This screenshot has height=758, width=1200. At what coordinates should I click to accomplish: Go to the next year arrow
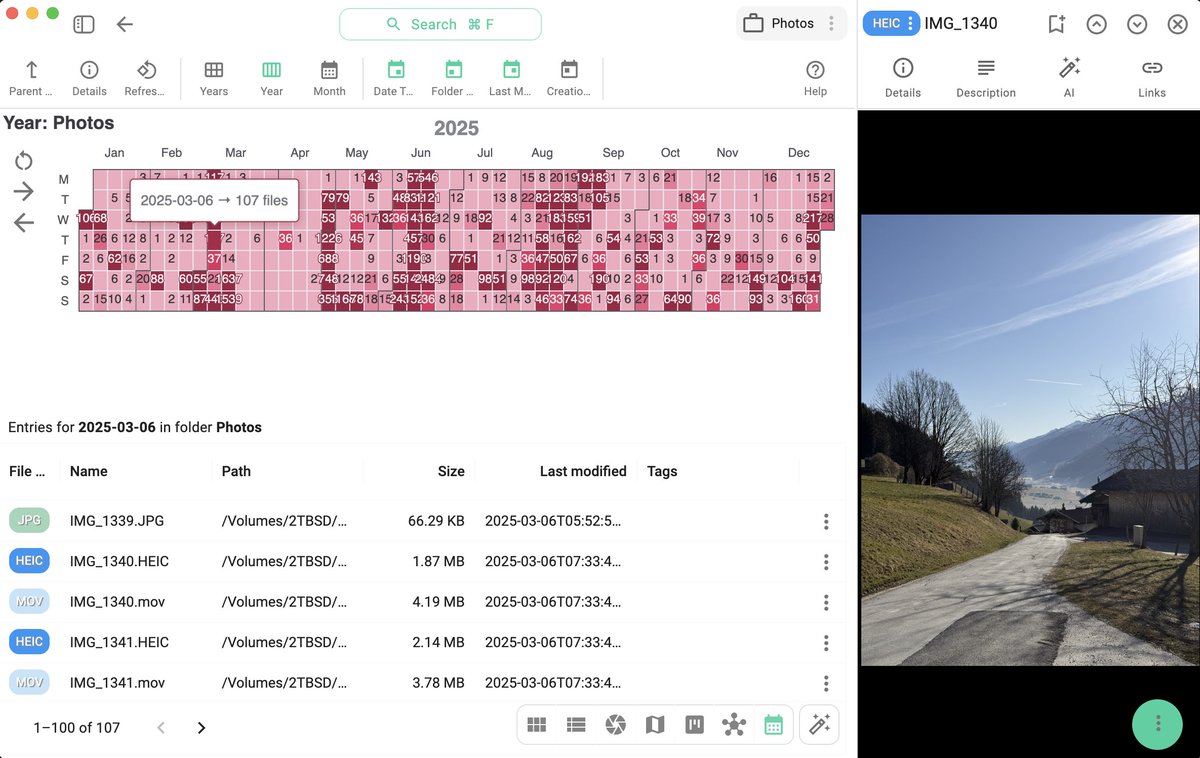point(24,192)
